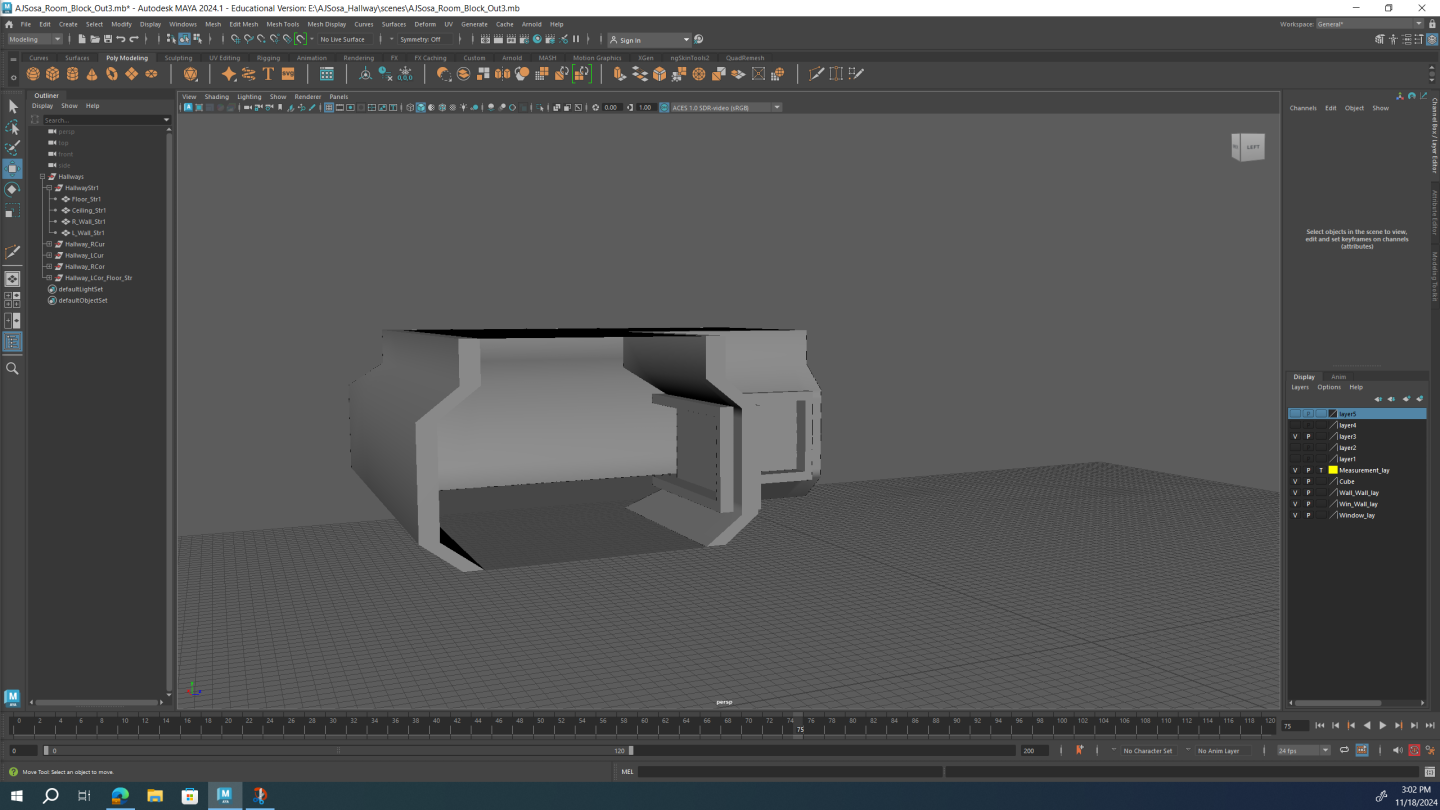Click the New scene icon
Screen dimensions: 1440x810
tap(82, 39)
